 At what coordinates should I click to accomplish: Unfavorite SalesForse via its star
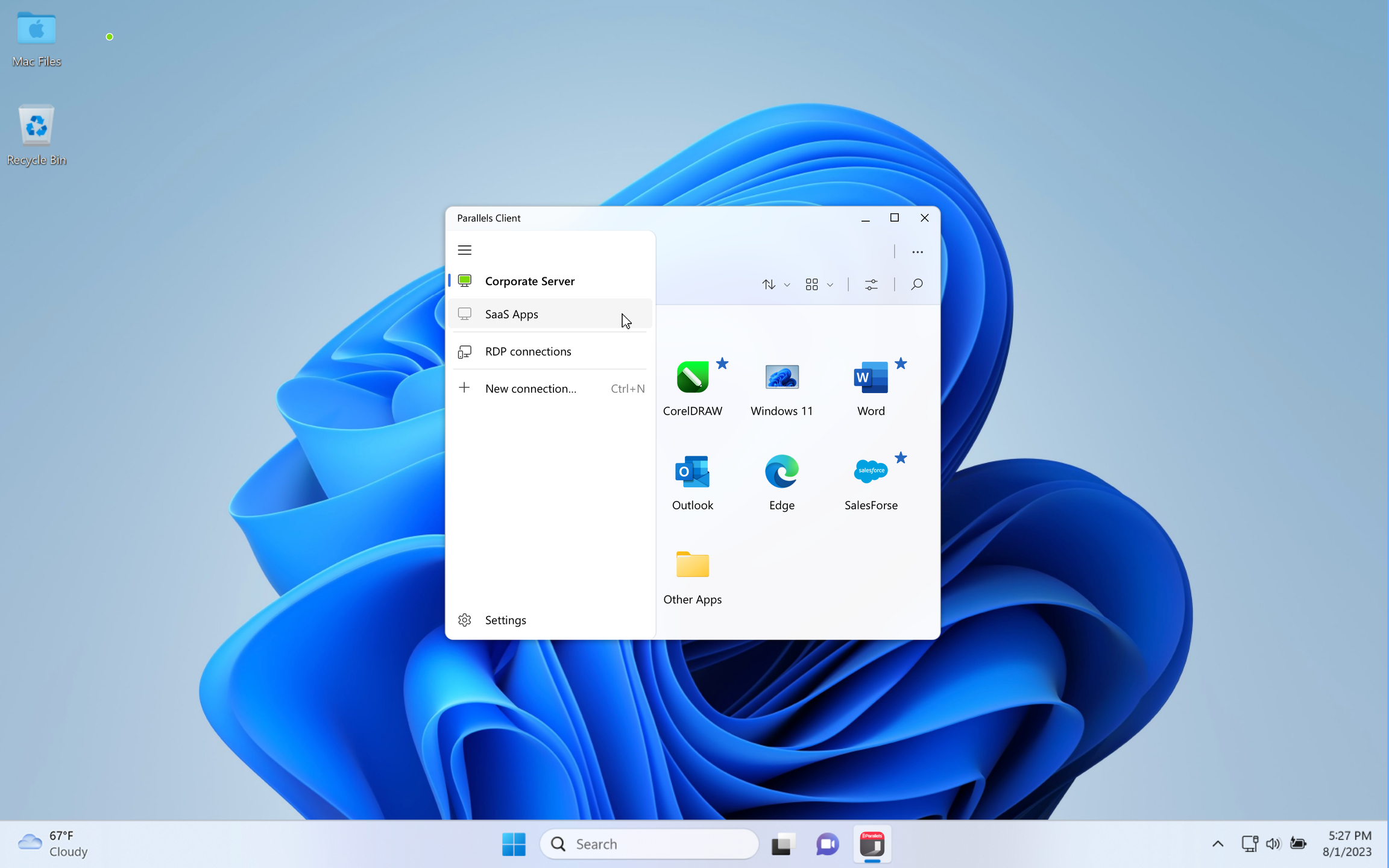coord(901,458)
